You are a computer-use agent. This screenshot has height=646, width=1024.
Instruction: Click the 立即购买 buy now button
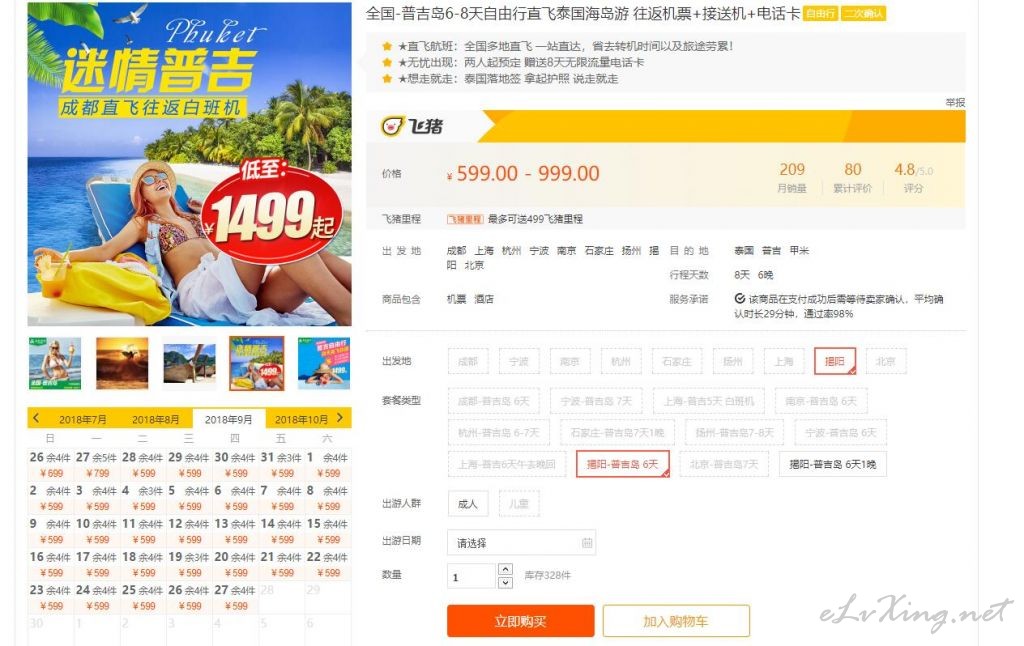(x=520, y=621)
